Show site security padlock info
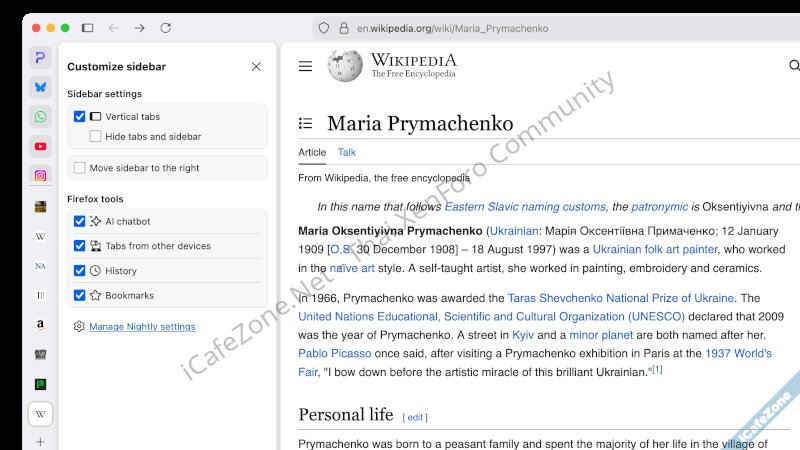This screenshot has height=450, width=800. [x=344, y=28]
